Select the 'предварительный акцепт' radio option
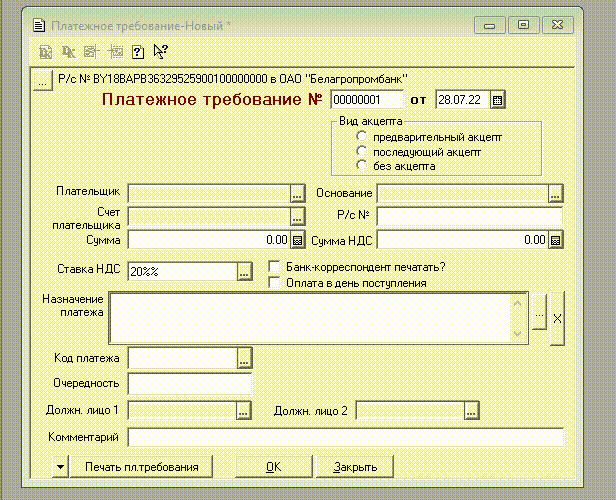 (362, 137)
